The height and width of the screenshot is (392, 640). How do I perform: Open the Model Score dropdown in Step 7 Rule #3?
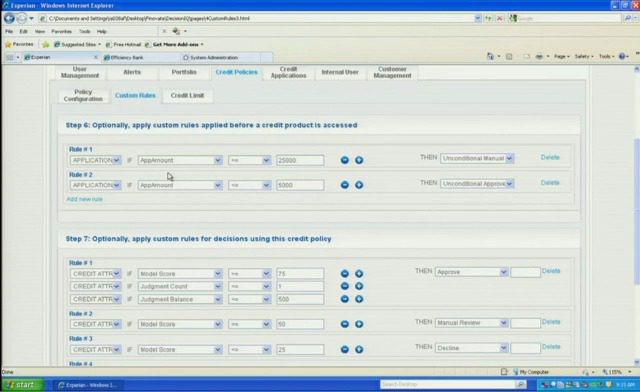(x=180, y=350)
